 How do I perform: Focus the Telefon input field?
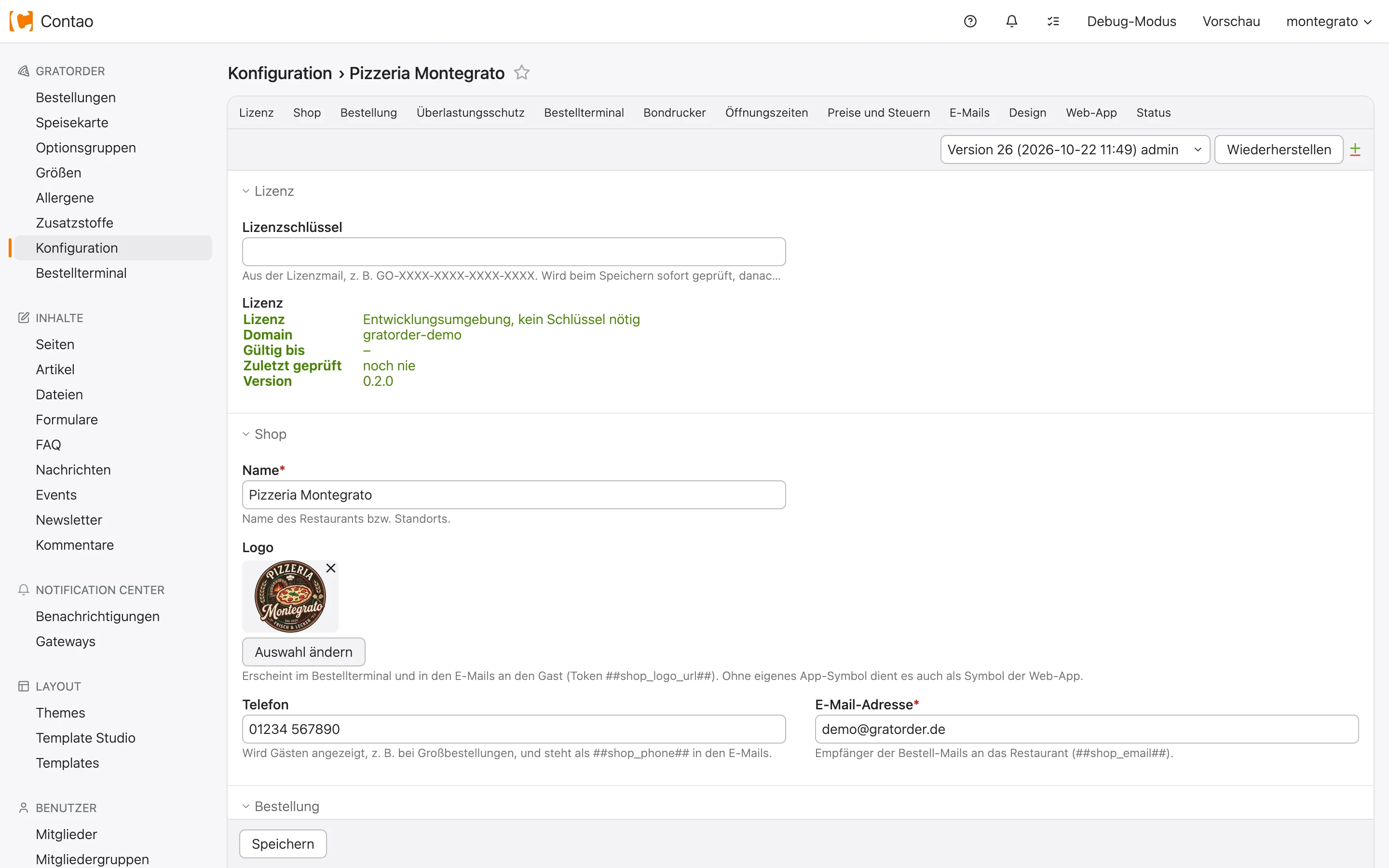pos(514,729)
